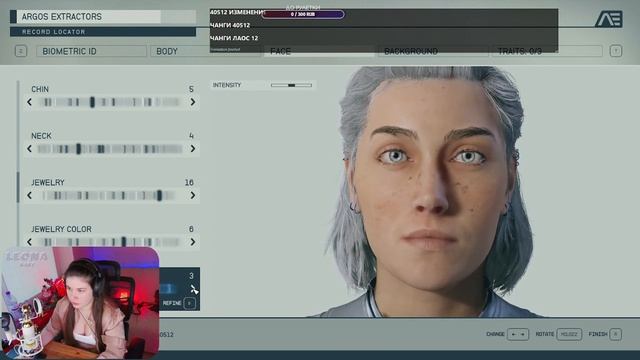Click the Argos Extractors title
The height and width of the screenshot is (360, 640).
[x=62, y=17]
